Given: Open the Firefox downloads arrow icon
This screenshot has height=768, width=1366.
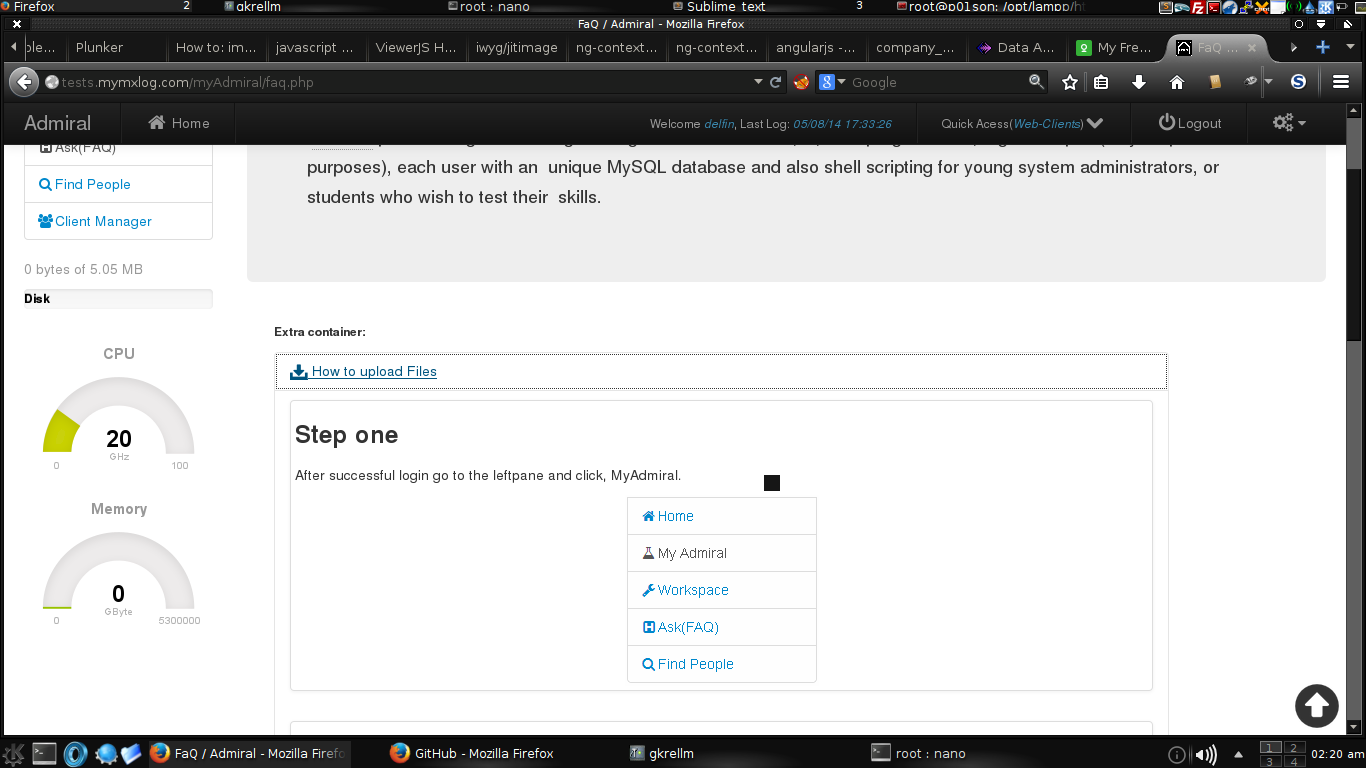Looking at the screenshot, I should 1138,82.
